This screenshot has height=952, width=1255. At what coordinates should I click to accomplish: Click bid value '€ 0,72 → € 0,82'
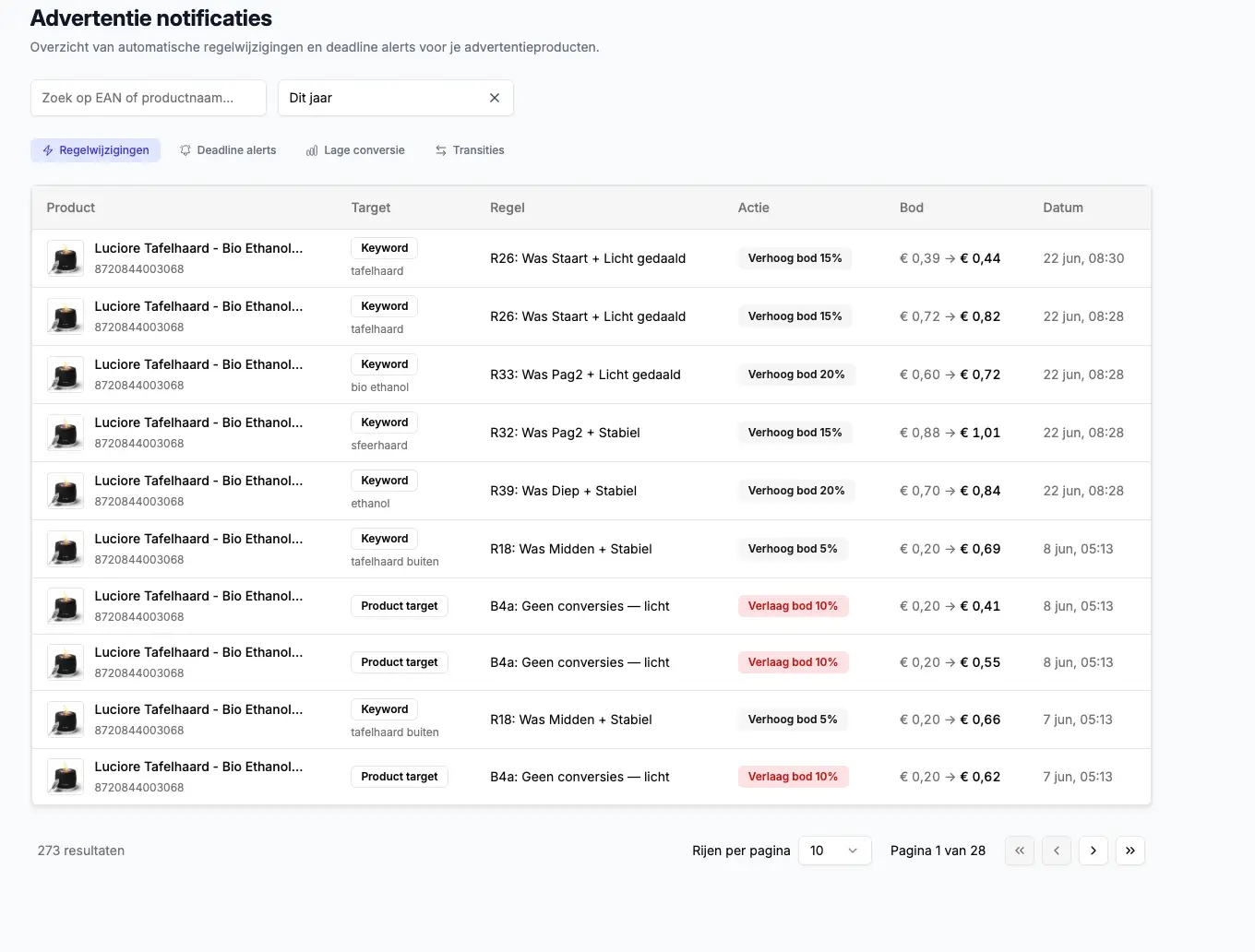tap(950, 316)
